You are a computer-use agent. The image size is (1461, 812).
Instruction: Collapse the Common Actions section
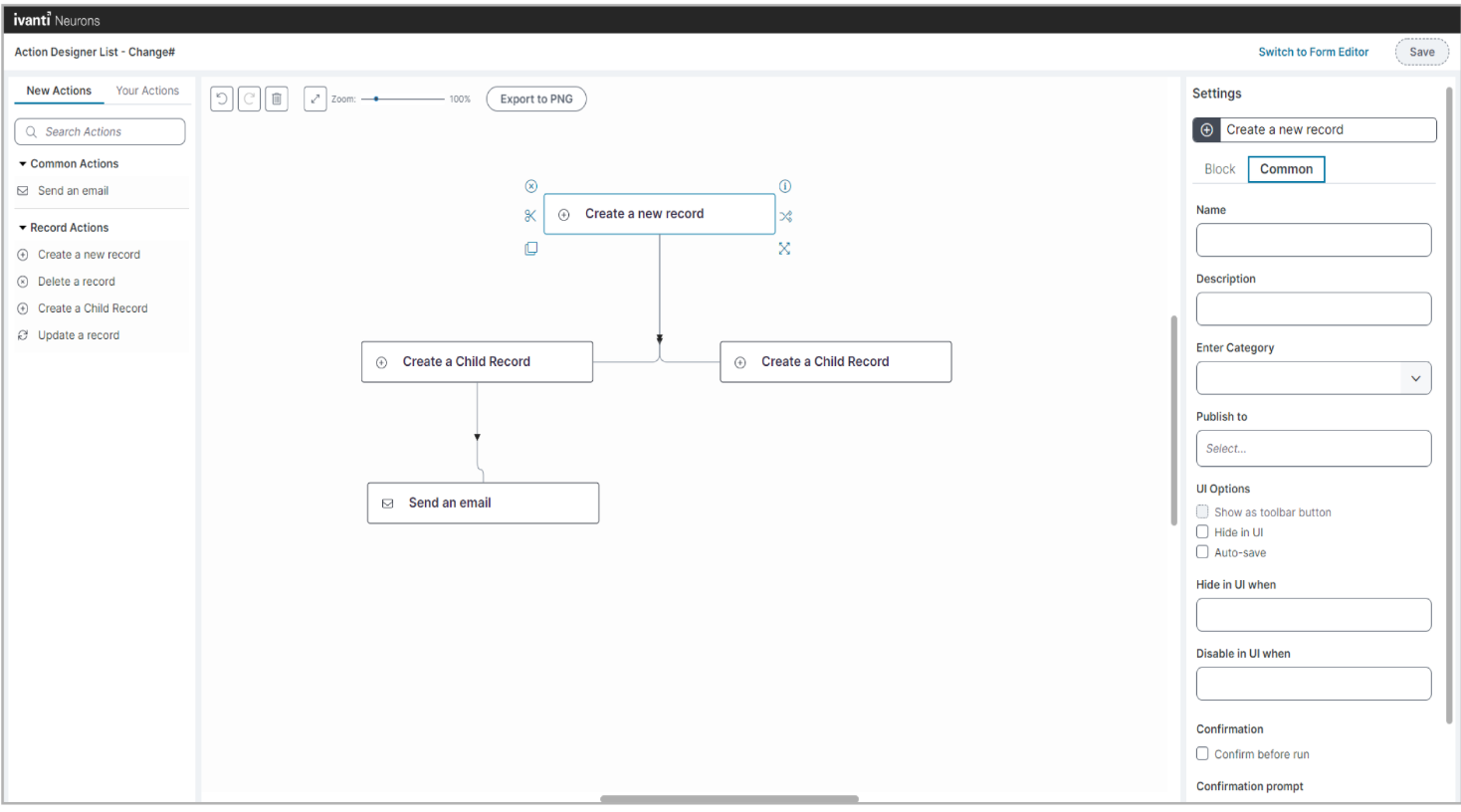[x=23, y=163]
